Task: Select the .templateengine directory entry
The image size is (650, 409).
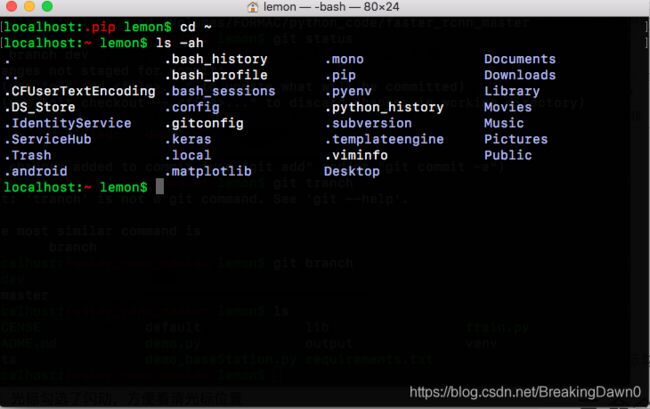Action: point(384,139)
